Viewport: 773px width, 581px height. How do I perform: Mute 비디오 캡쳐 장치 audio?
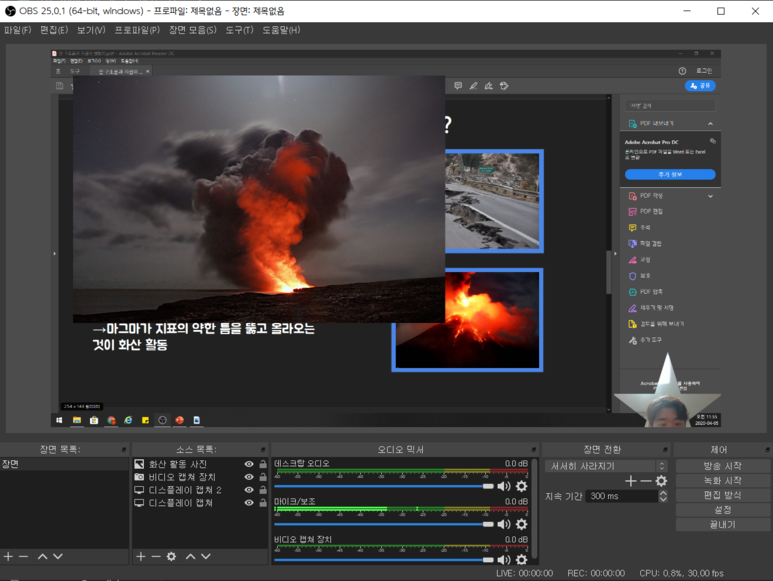(x=504, y=560)
